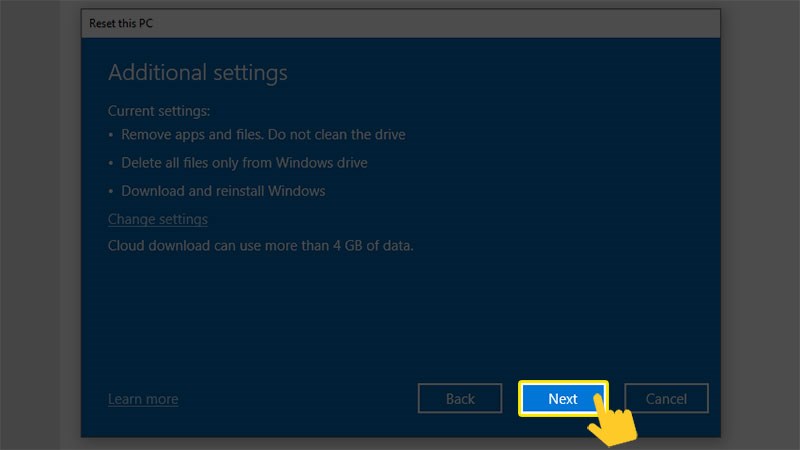Click bullet point before 'Delete all files'
The width and height of the screenshot is (800, 450).
[111, 163]
